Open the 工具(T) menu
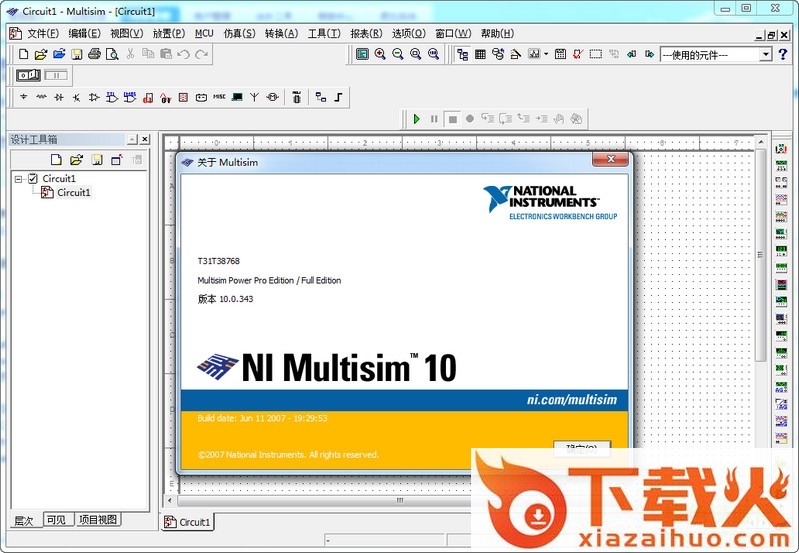 (x=324, y=34)
